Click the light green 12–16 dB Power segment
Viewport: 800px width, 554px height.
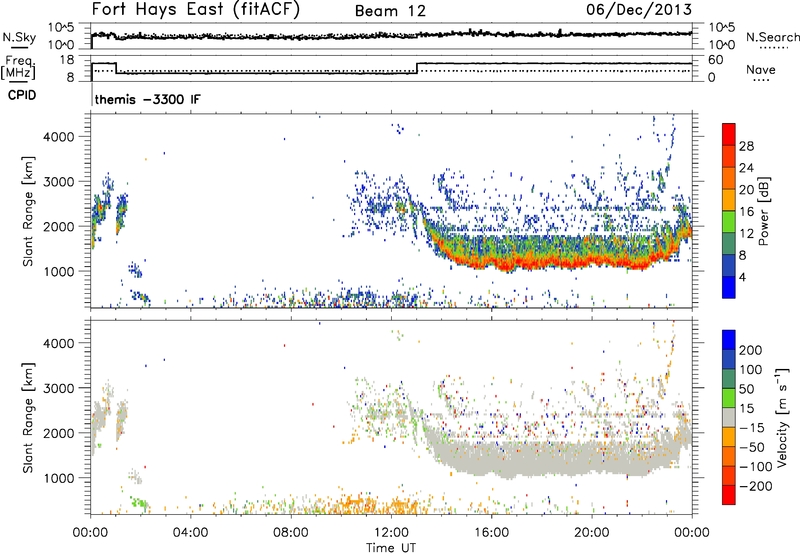[729, 222]
